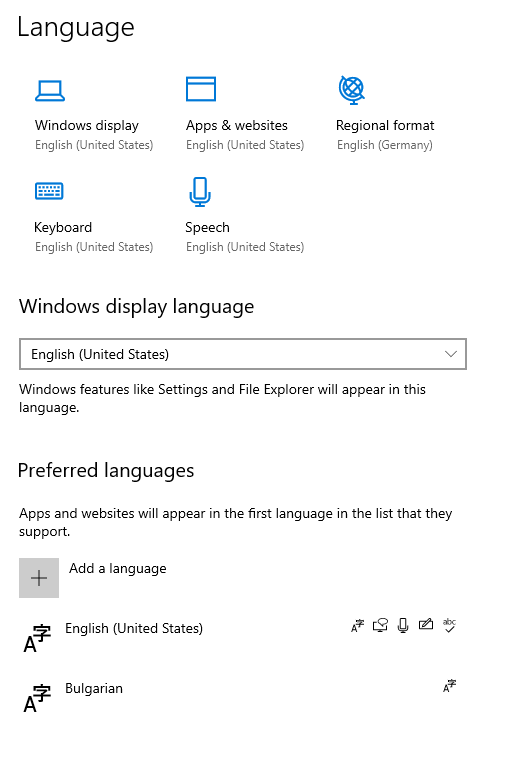Viewport: 532px width, 780px height.
Task: Click the Apps & websites window icon
Action: pyautogui.click(x=201, y=89)
